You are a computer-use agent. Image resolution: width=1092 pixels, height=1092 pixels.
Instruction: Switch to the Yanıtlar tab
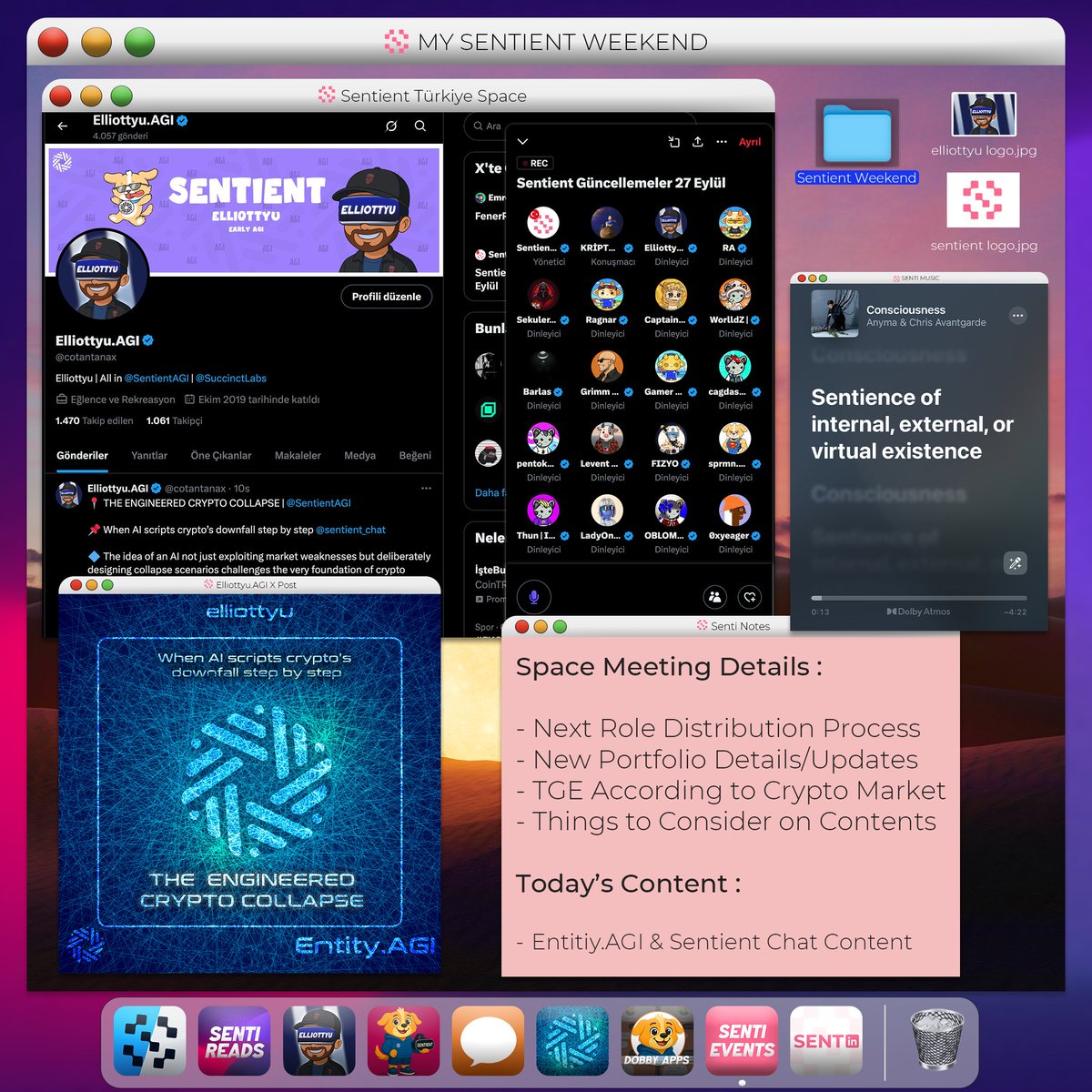tap(149, 456)
